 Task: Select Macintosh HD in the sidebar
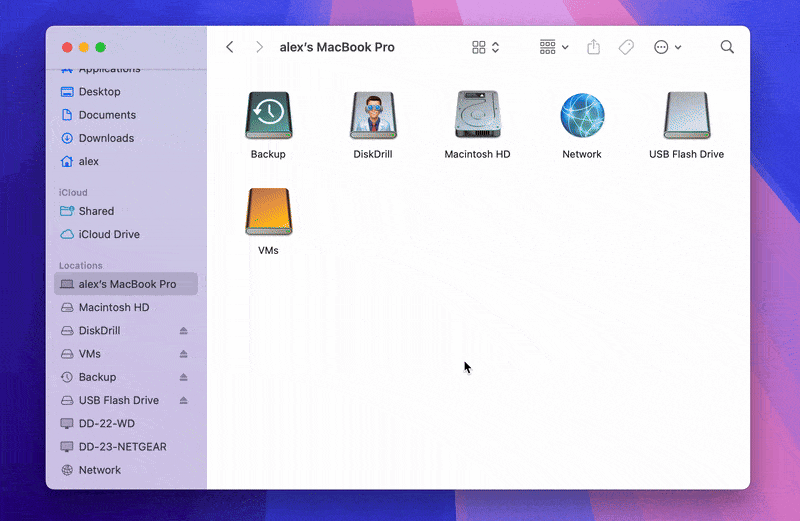pos(126,307)
